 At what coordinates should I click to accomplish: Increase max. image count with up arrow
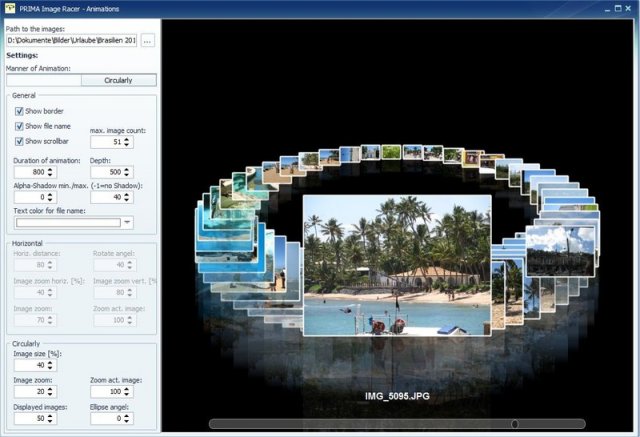pos(127,139)
